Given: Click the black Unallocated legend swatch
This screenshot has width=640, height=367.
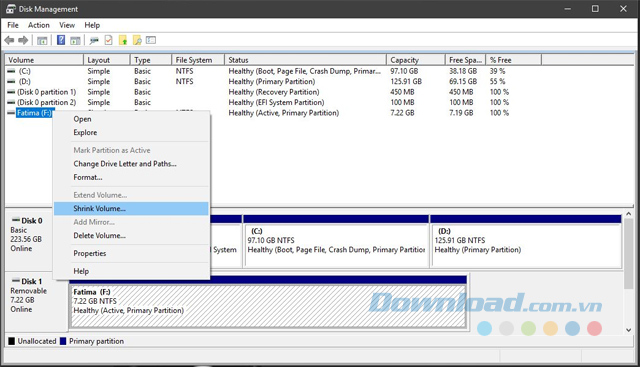Looking at the screenshot, I should 11,341.
